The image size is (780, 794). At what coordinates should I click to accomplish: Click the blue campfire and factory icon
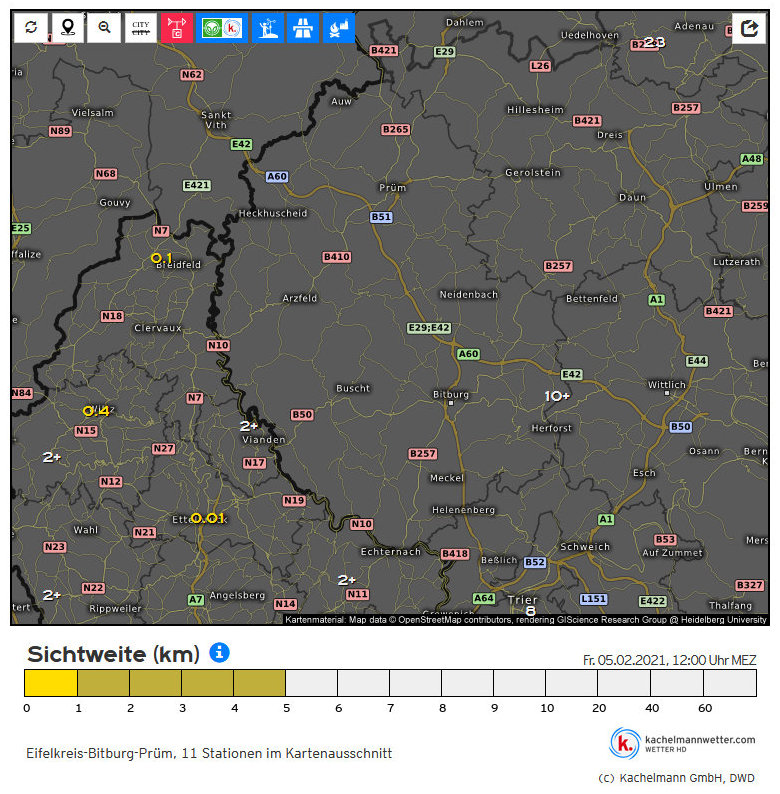pos(339,28)
